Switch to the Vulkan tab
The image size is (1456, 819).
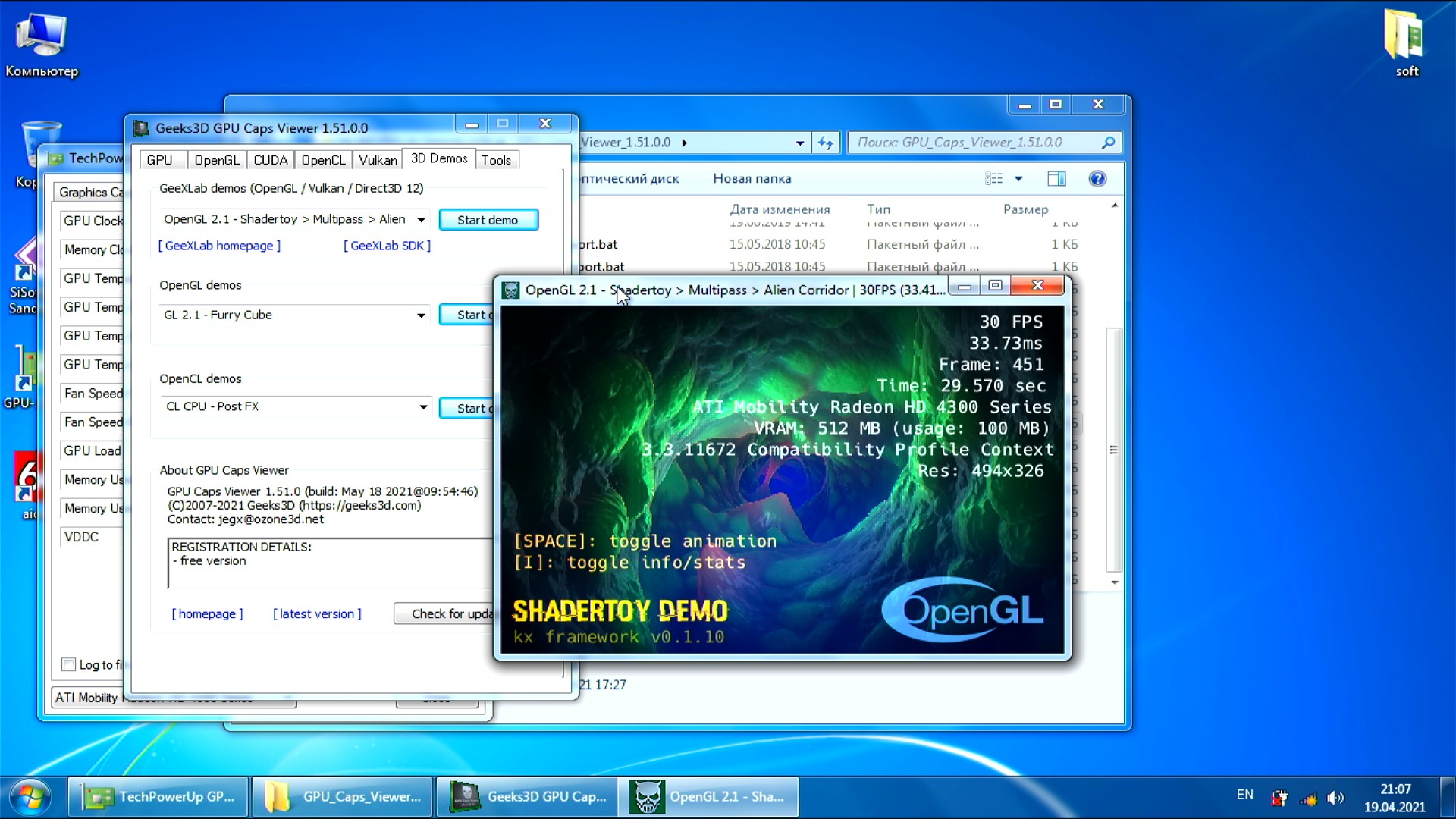click(x=377, y=160)
